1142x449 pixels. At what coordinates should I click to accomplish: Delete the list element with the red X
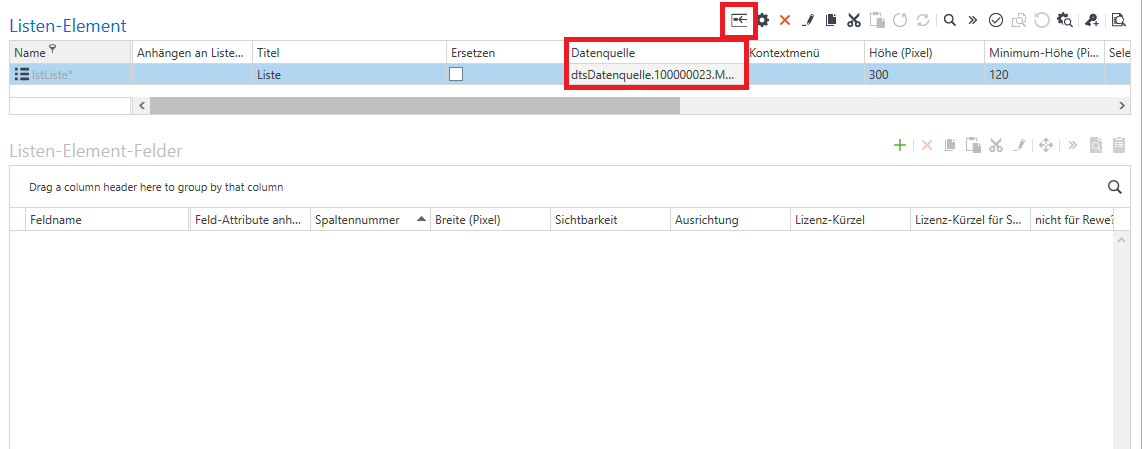click(x=785, y=20)
